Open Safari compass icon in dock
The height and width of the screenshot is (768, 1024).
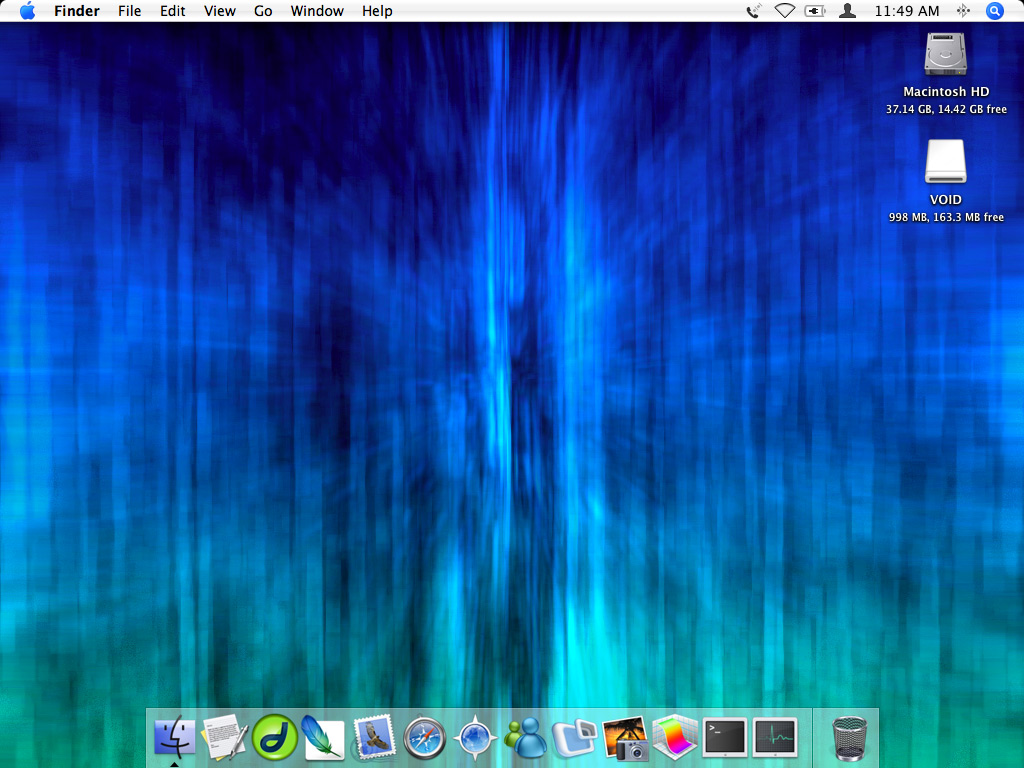(x=424, y=739)
